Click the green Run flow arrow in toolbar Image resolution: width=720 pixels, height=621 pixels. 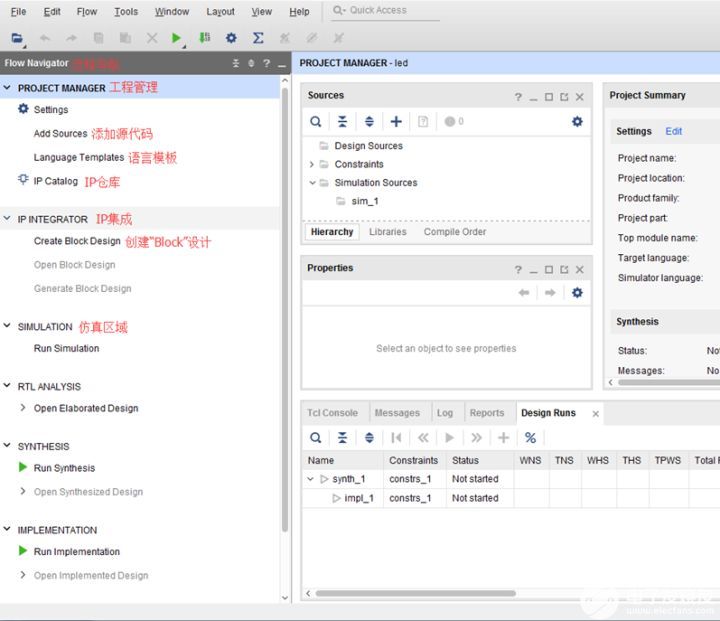tap(175, 38)
